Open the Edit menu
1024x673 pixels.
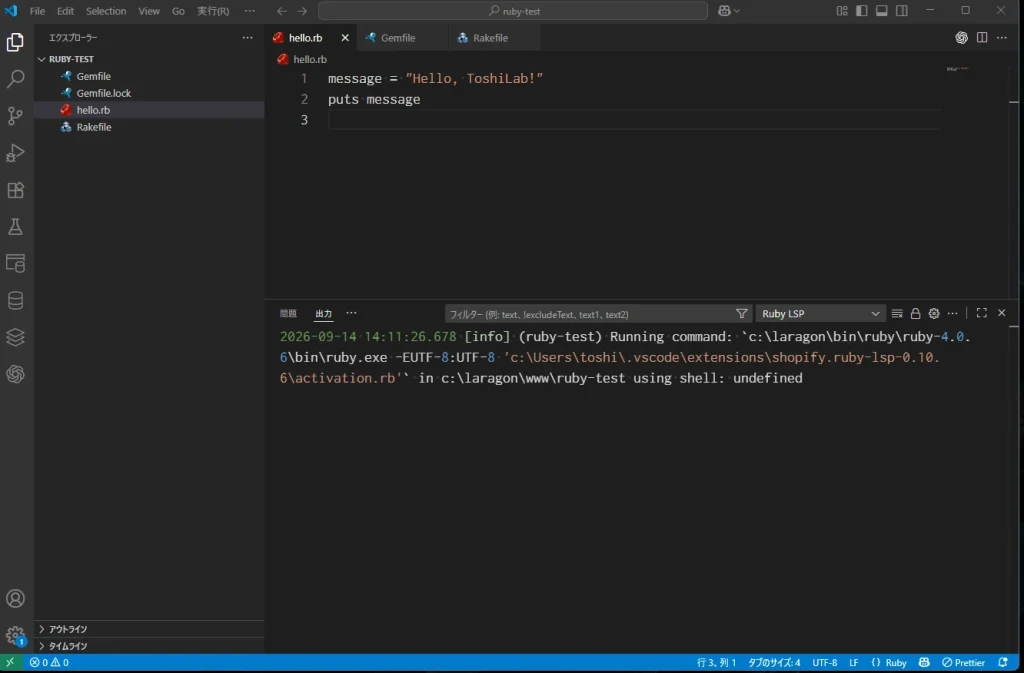(65, 11)
